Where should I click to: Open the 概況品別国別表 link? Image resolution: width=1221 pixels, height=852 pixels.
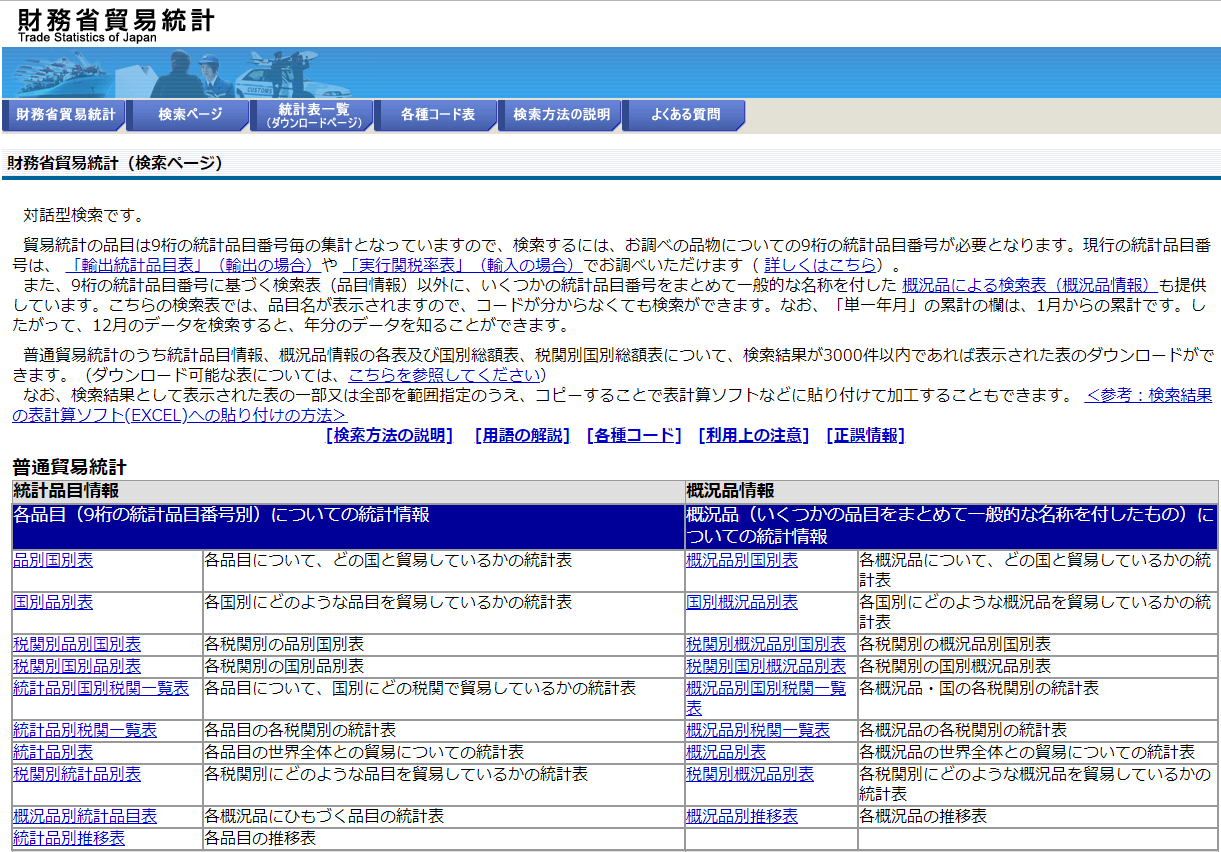pos(742,560)
